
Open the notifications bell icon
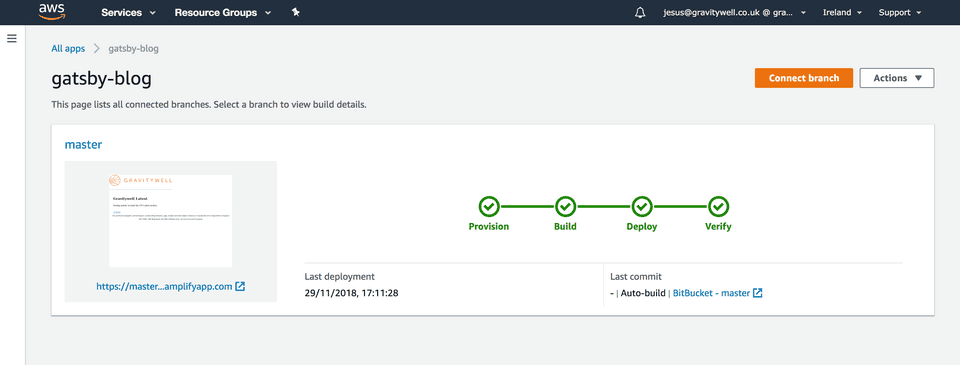(640, 12)
